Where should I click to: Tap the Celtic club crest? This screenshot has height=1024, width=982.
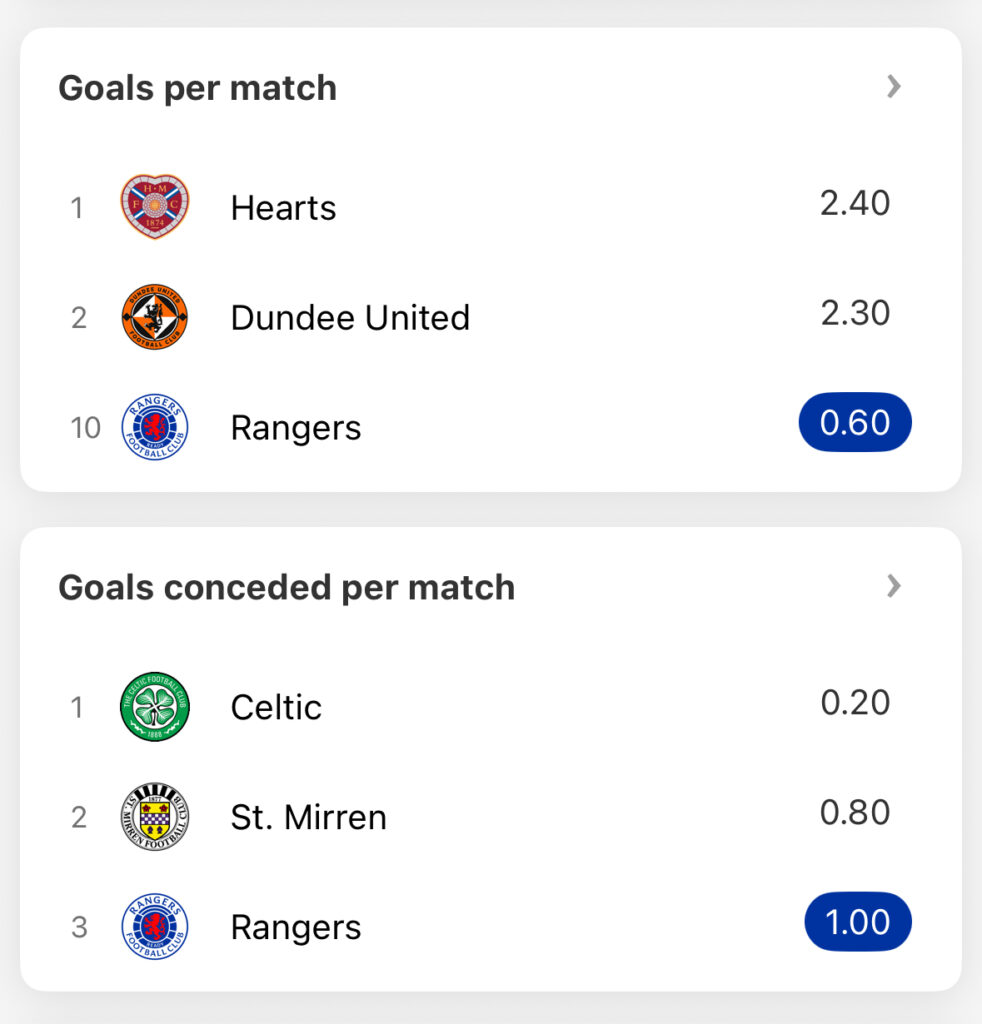pos(155,707)
